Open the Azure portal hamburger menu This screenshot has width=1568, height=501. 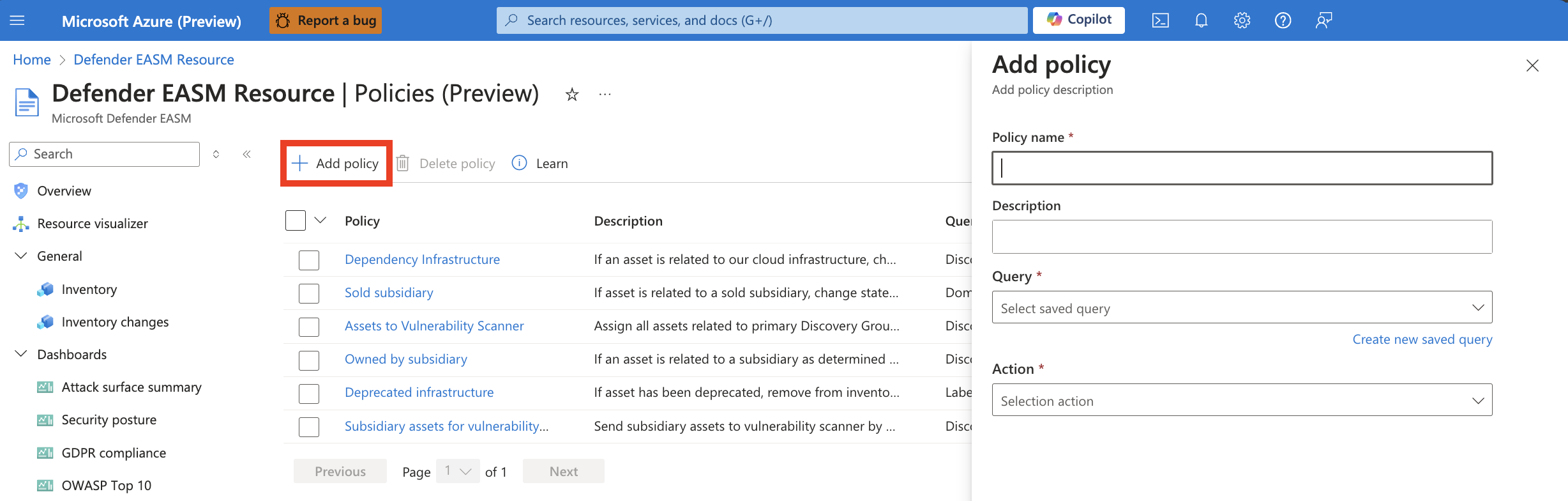(17, 20)
